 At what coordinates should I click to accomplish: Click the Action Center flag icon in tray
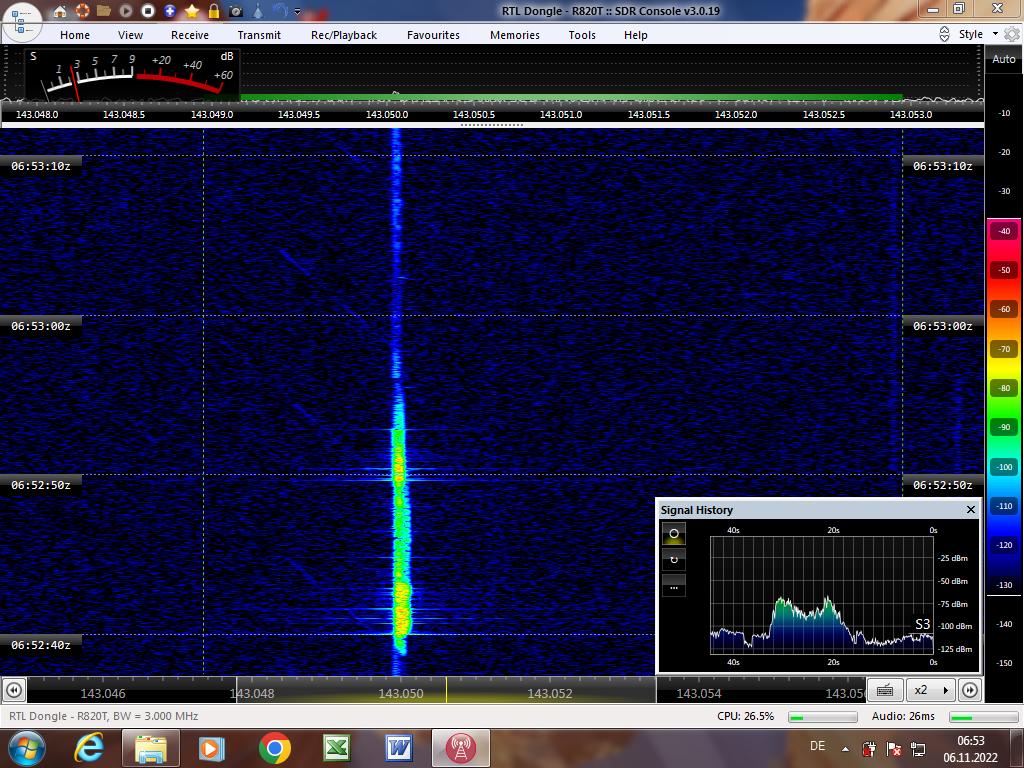click(x=894, y=748)
